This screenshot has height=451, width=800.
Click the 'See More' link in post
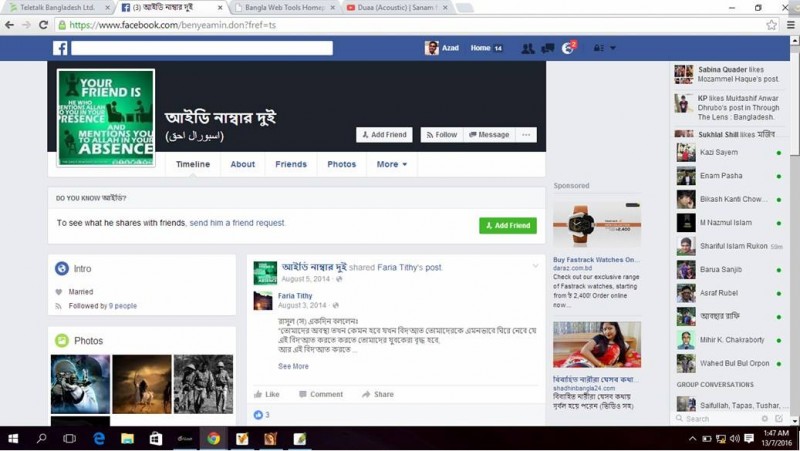click(293, 367)
